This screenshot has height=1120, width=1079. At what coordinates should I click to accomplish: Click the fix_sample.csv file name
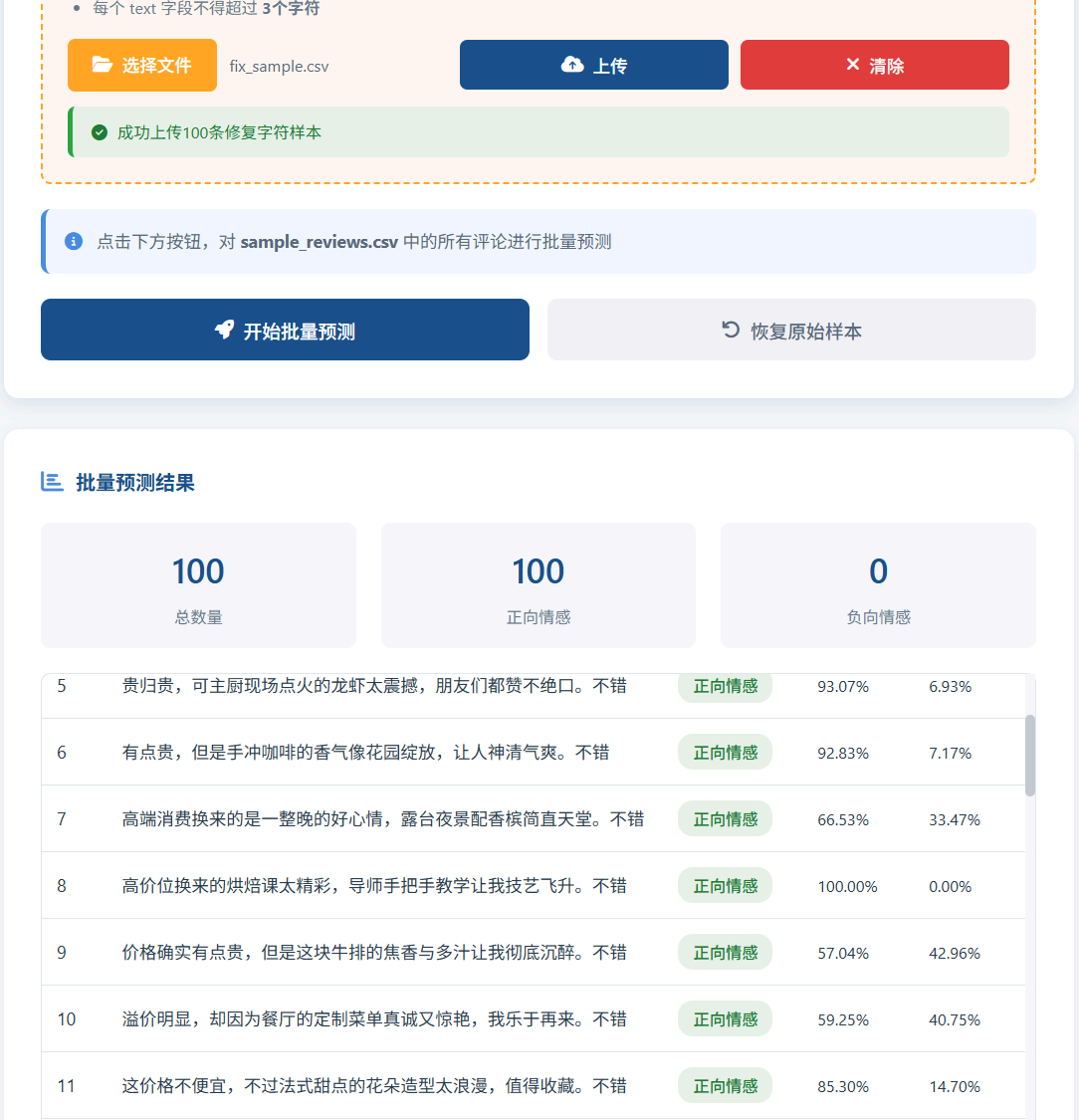point(279,67)
